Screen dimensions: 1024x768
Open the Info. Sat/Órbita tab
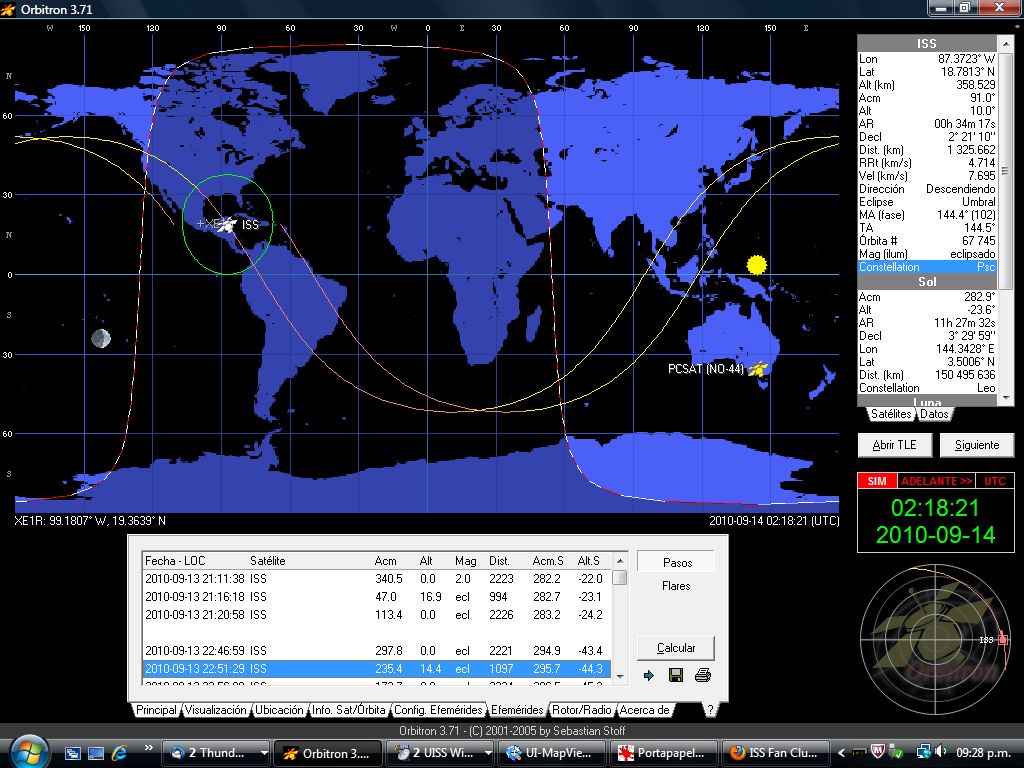coord(349,710)
